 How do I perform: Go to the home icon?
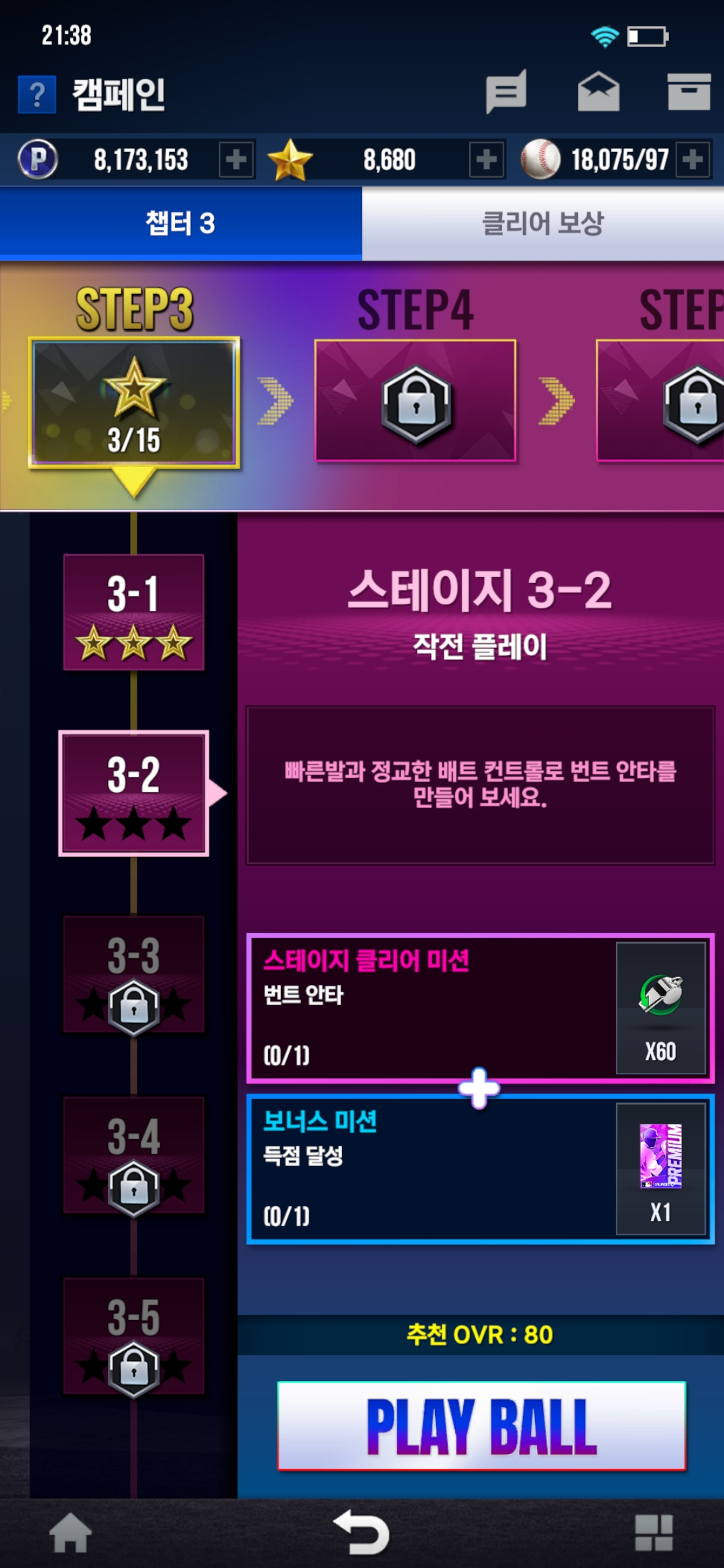coord(70,1533)
